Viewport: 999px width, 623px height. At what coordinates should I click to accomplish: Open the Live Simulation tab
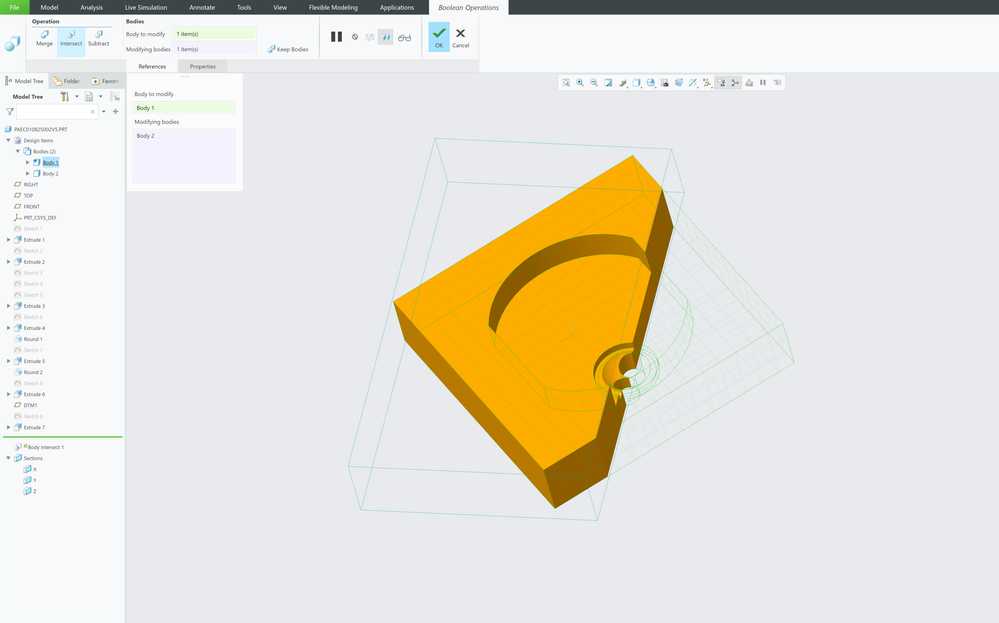pyautogui.click(x=146, y=8)
